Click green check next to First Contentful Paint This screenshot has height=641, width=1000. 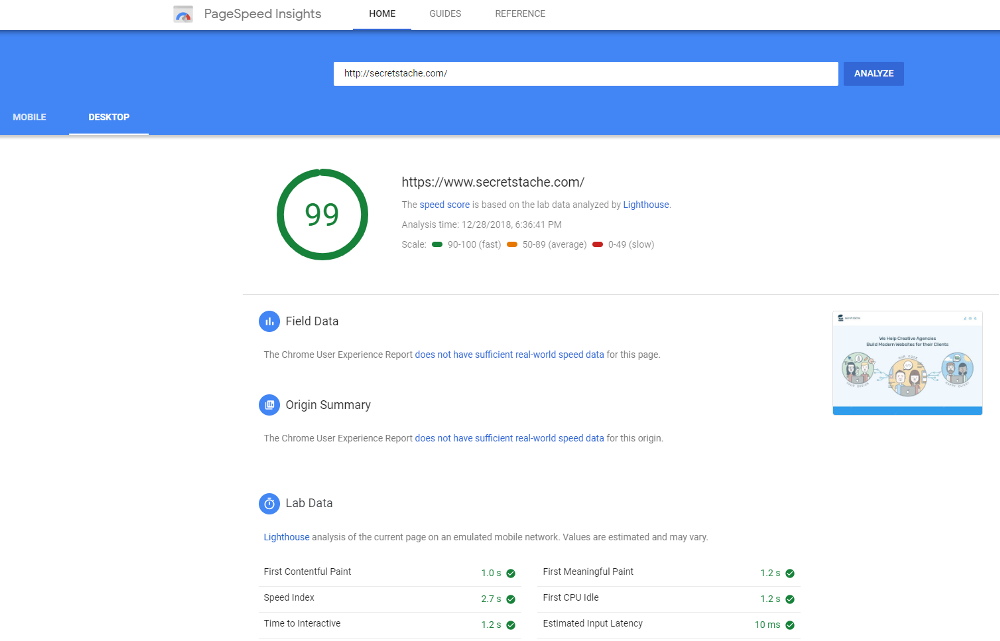pos(511,573)
